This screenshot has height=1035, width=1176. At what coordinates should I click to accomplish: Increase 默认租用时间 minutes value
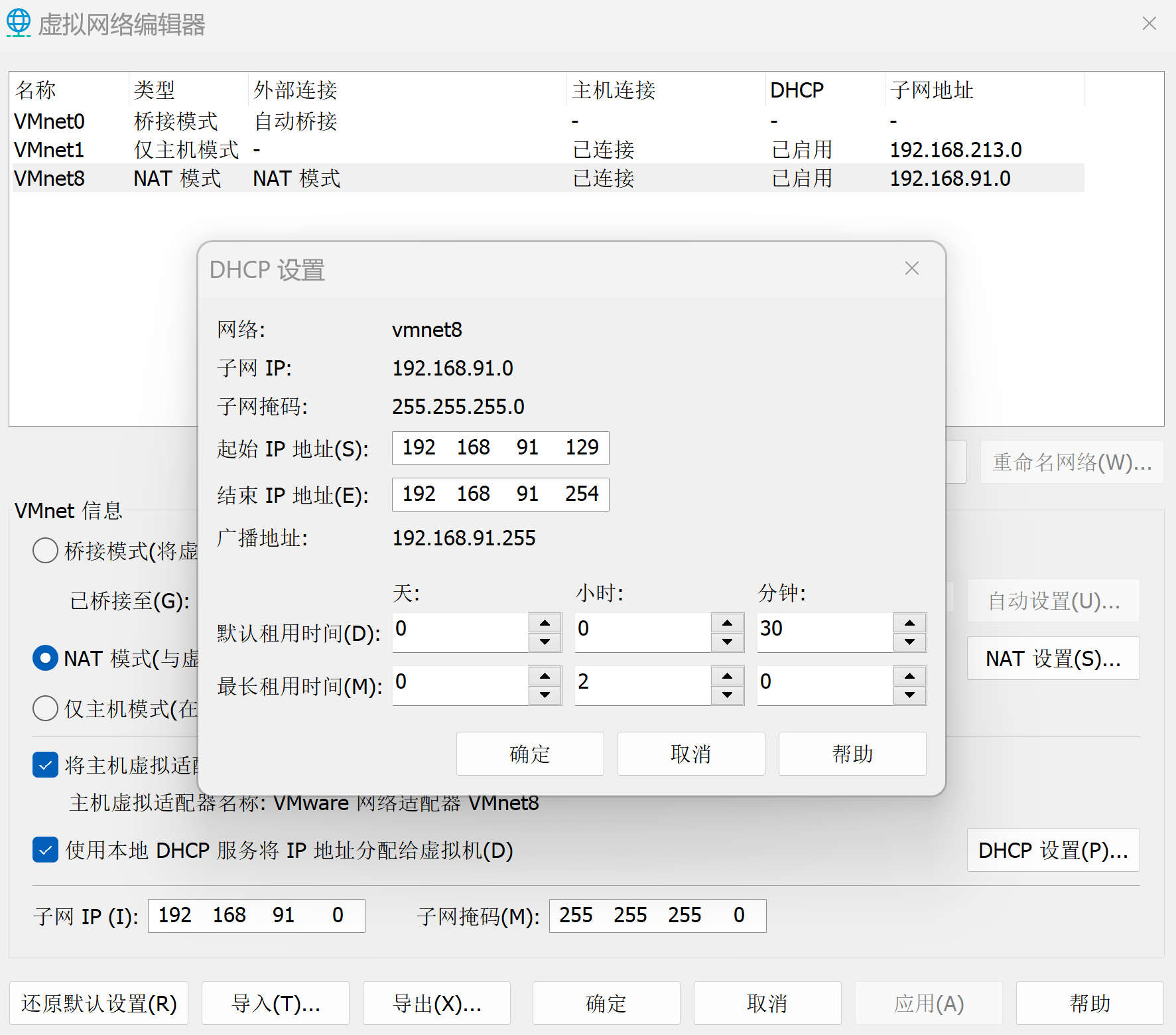pyautogui.click(x=910, y=623)
